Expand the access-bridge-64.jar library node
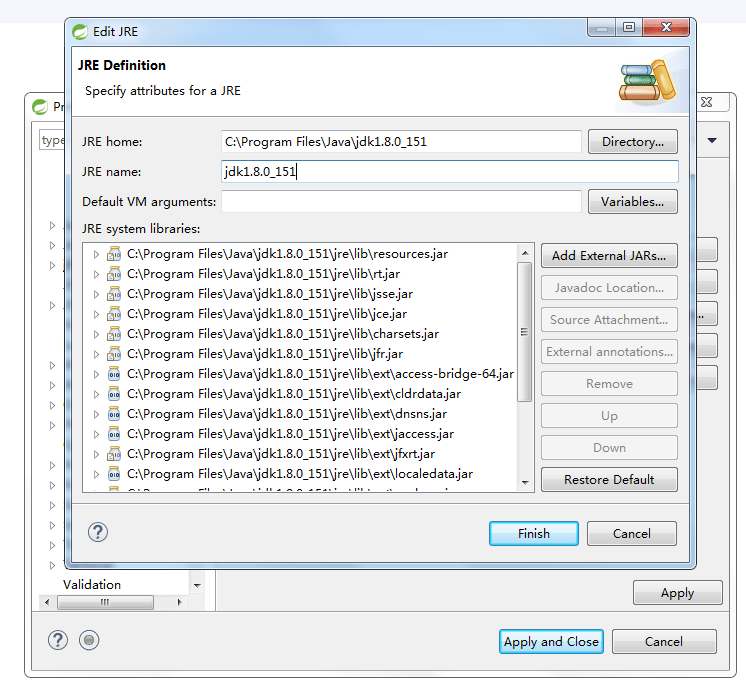This screenshot has height=693, width=746. (x=96, y=374)
